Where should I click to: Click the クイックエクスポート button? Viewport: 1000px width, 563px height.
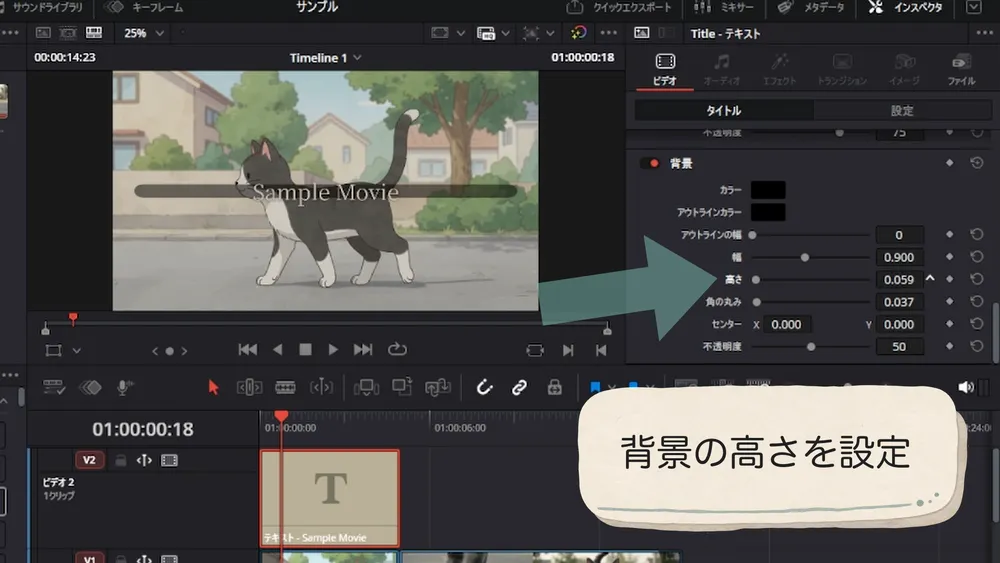click(x=619, y=8)
